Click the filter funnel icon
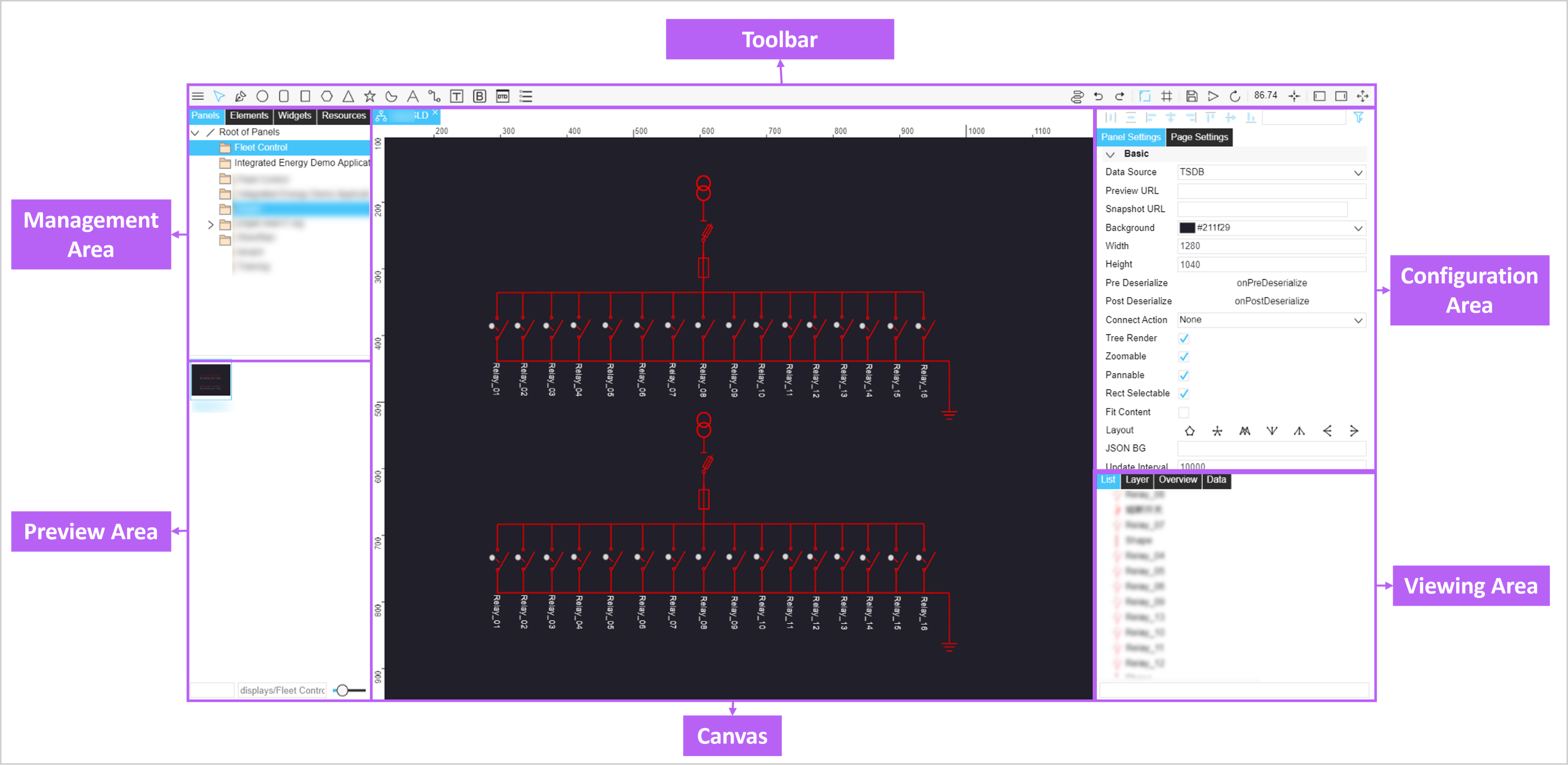The image size is (1568, 765). [x=1358, y=118]
